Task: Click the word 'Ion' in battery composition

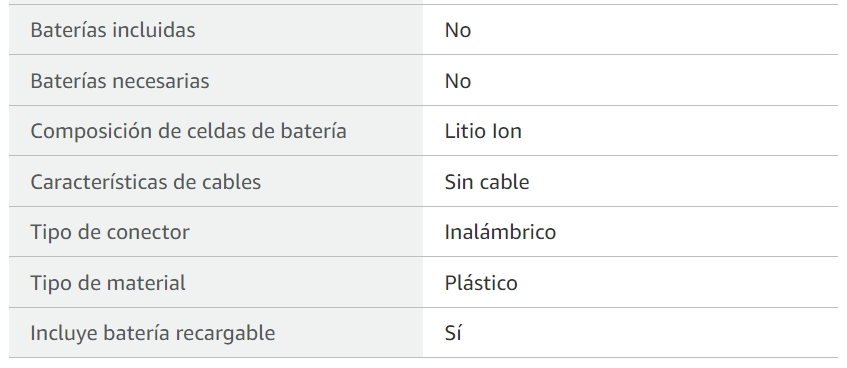Action: [x=507, y=131]
